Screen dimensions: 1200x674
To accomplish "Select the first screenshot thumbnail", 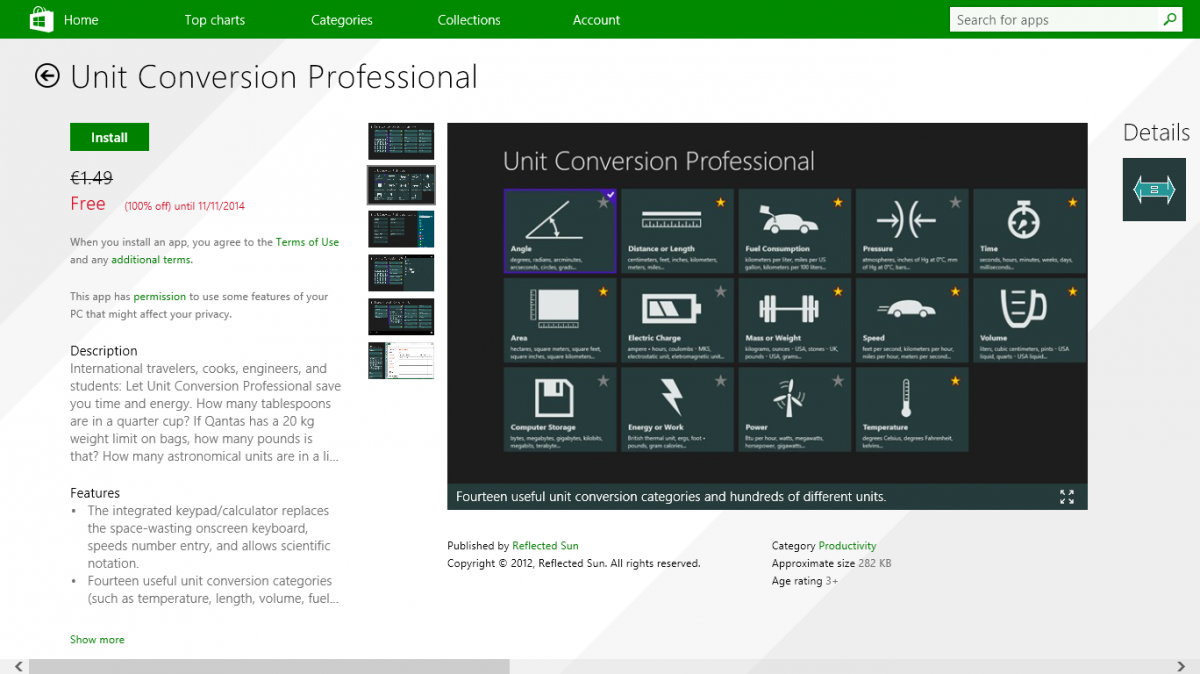I will click(x=401, y=141).
